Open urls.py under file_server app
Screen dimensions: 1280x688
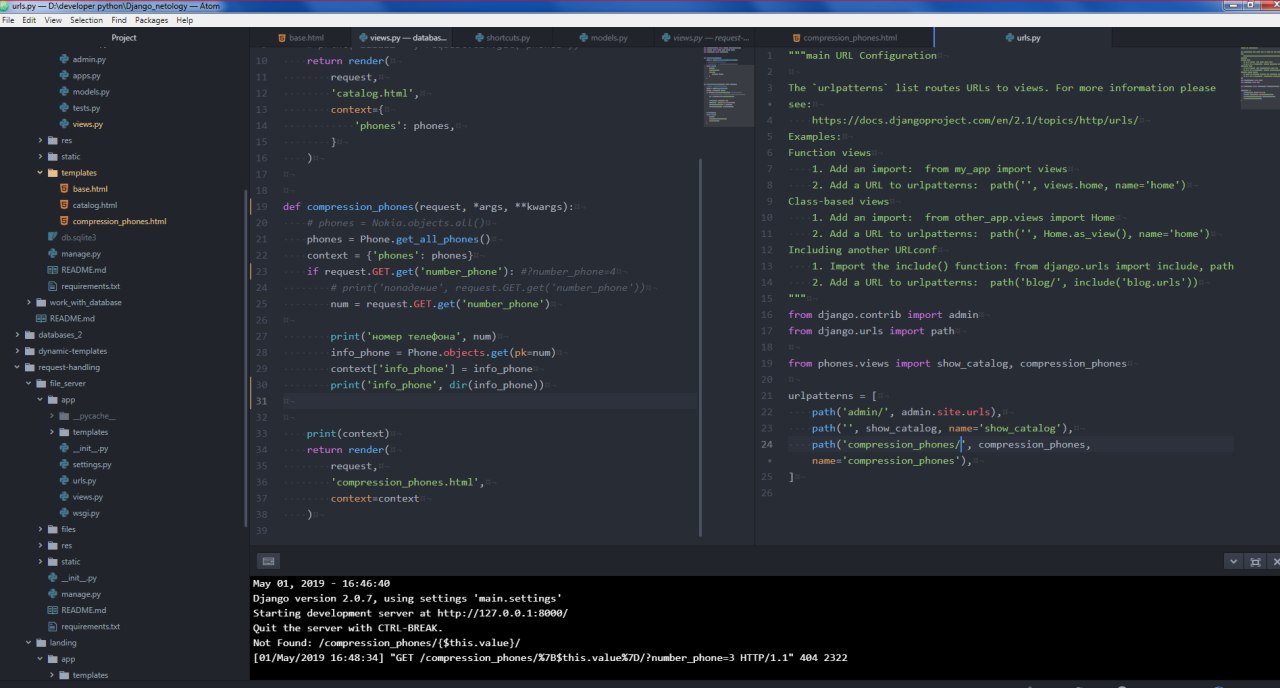(84, 480)
